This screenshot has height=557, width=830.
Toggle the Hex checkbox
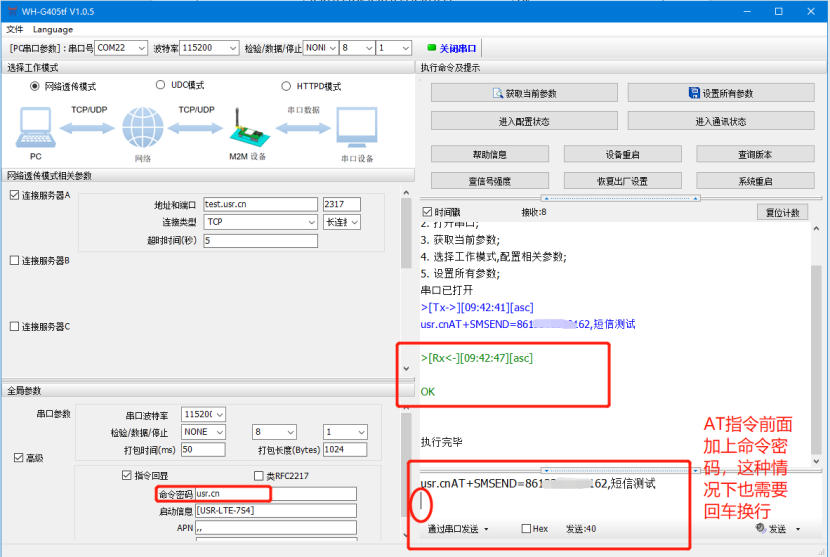pos(527,529)
